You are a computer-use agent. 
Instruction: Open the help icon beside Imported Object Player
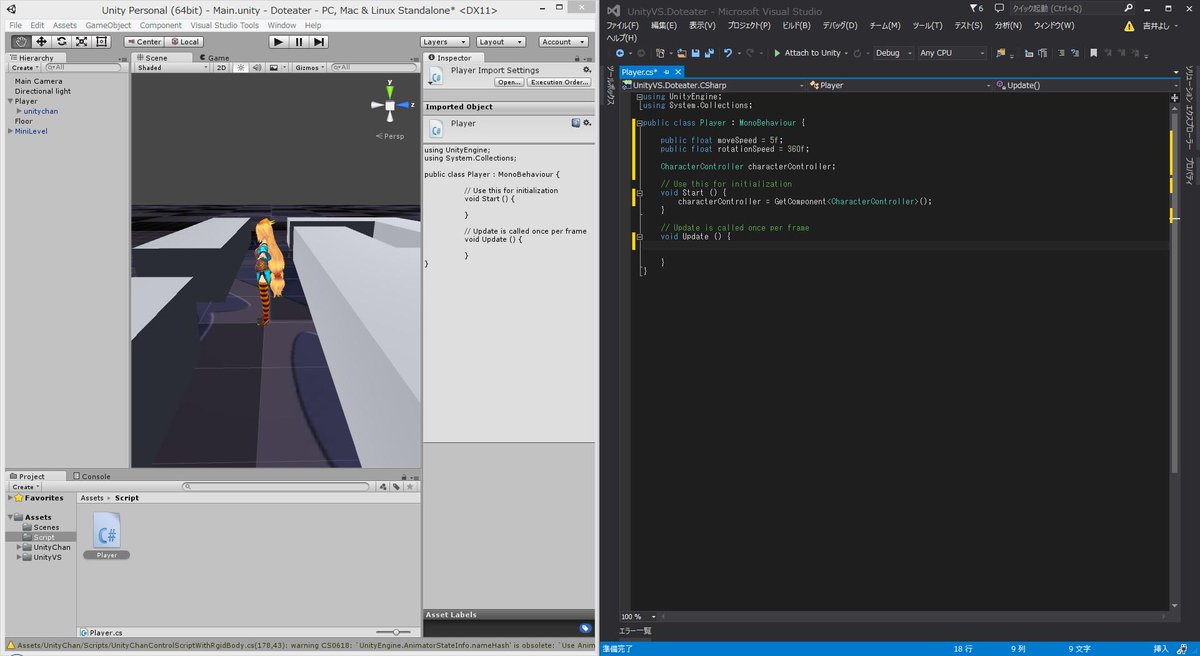click(x=576, y=122)
